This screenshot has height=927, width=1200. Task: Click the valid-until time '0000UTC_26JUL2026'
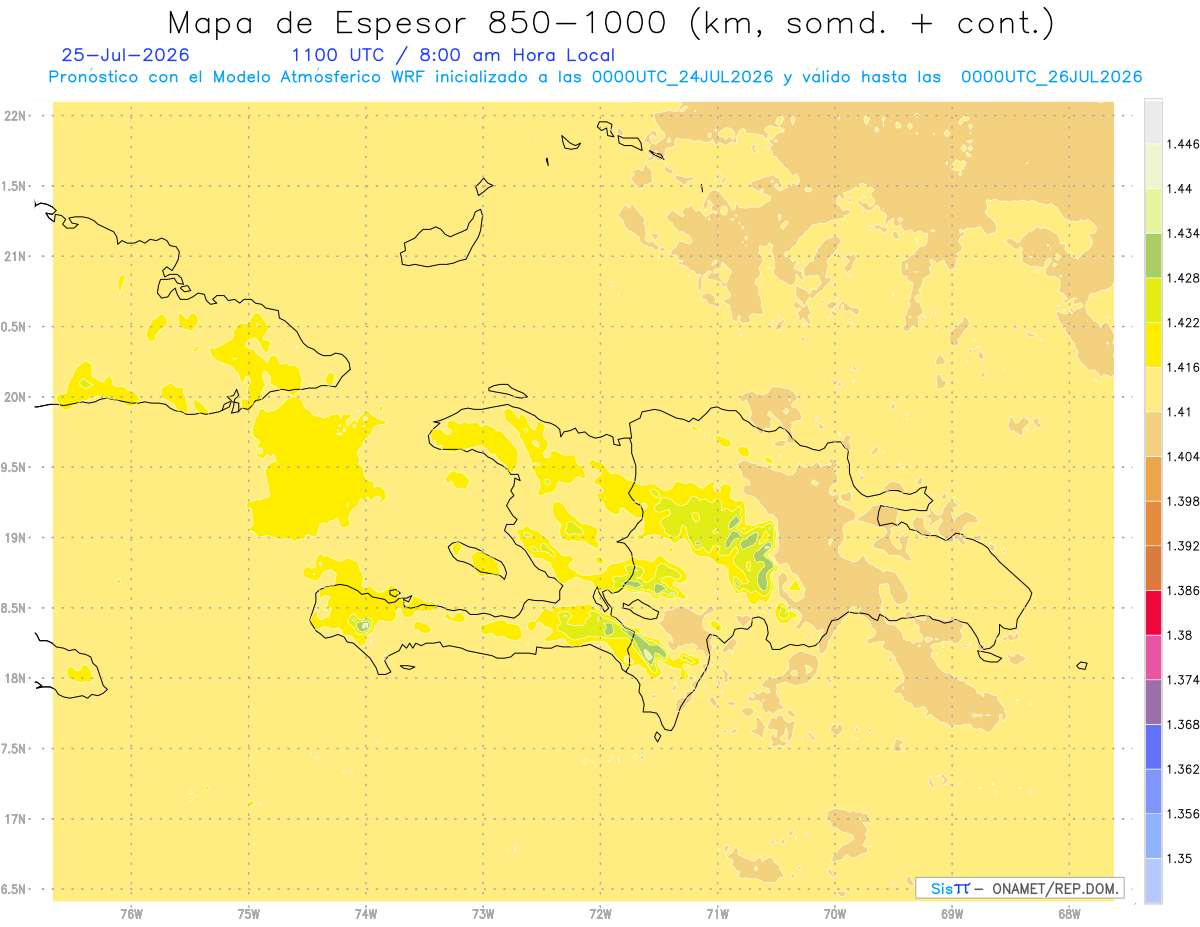point(1051,77)
